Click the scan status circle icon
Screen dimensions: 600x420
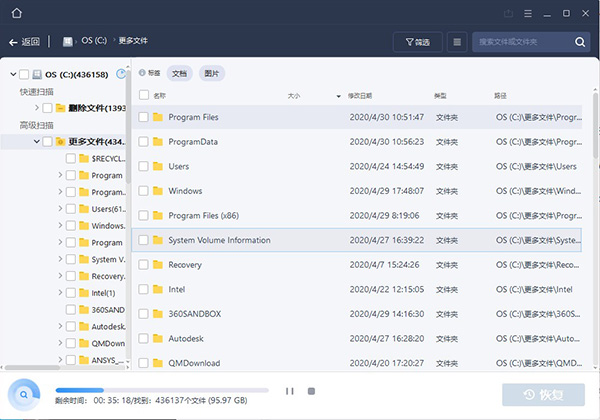22,392
